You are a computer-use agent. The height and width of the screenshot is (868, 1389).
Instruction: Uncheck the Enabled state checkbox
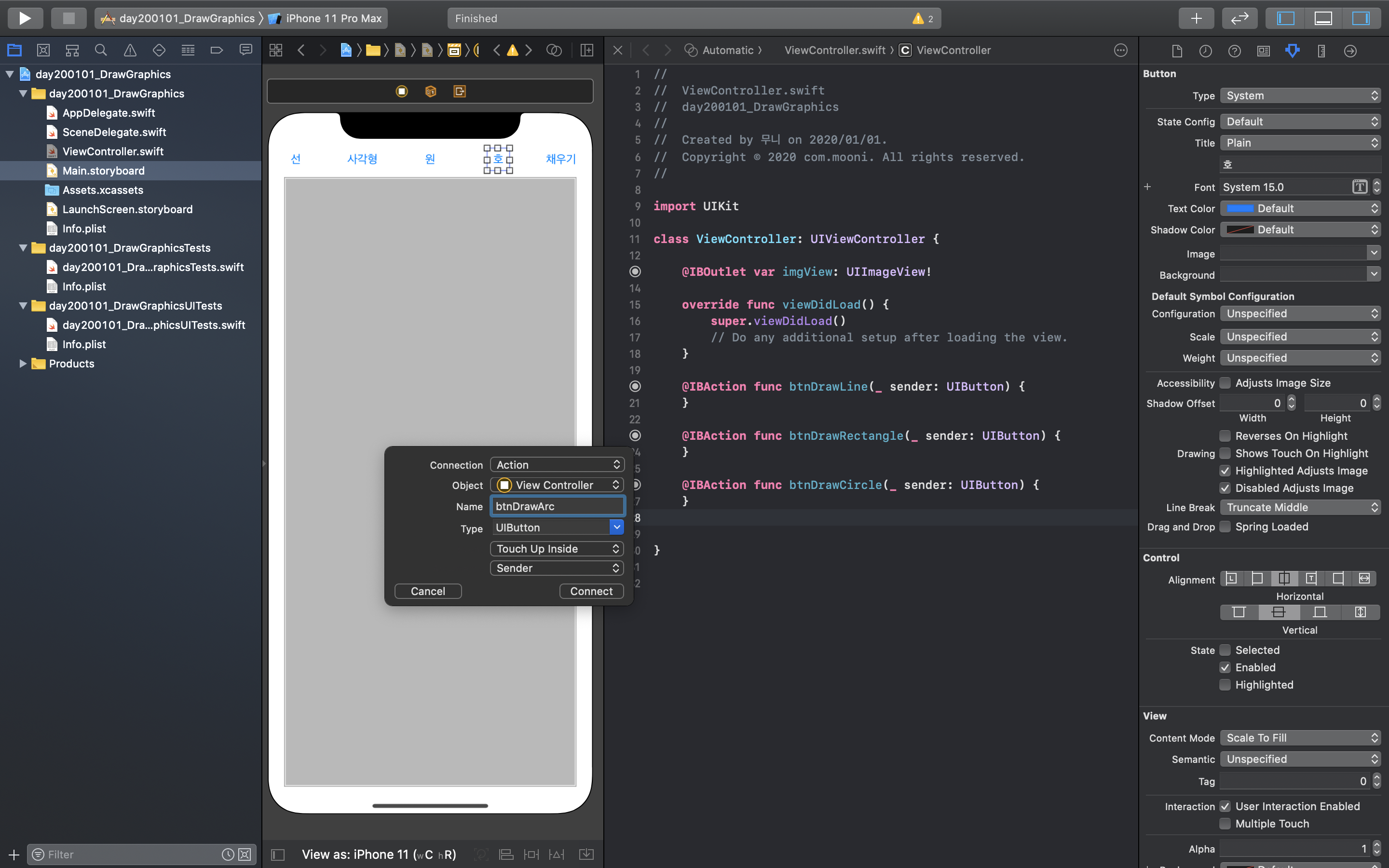coord(1226,667)
